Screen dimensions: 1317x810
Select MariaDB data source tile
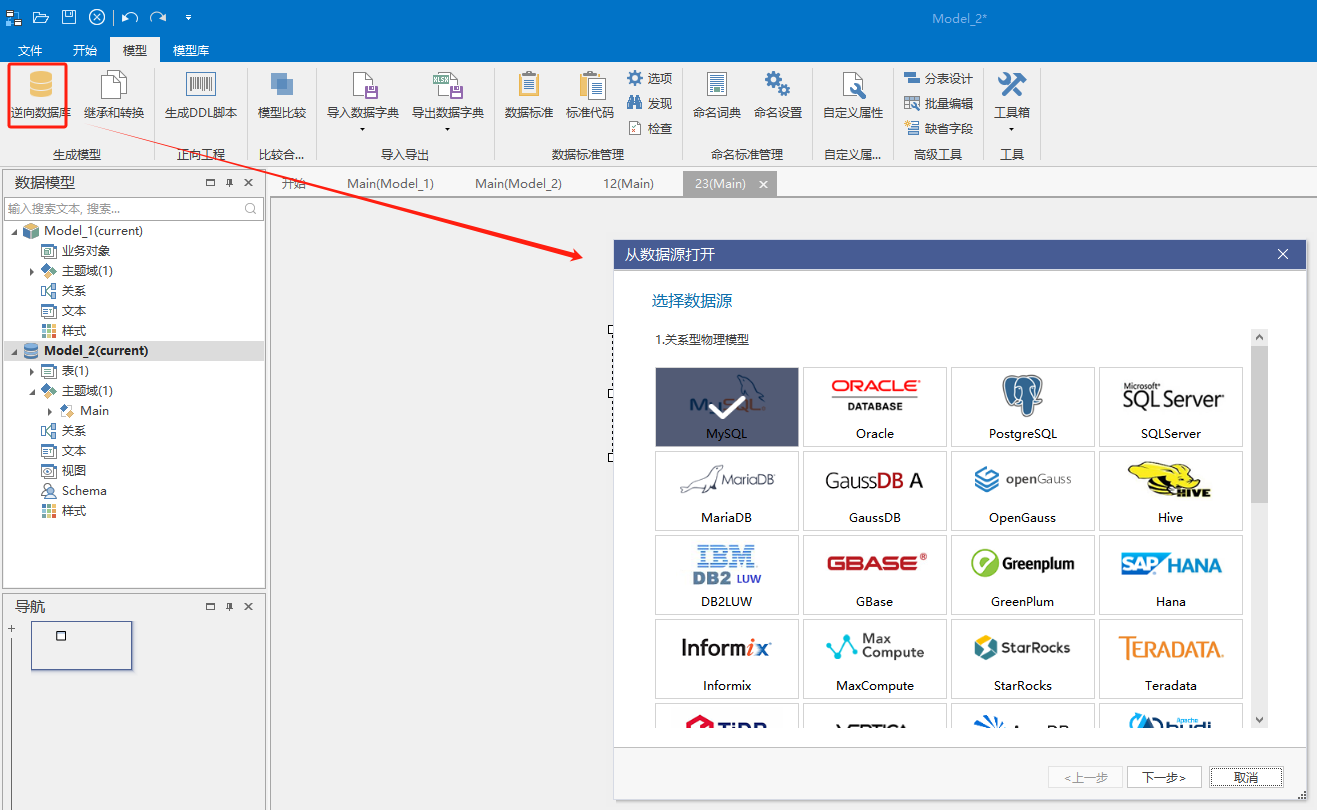click(x=727, y=491)
